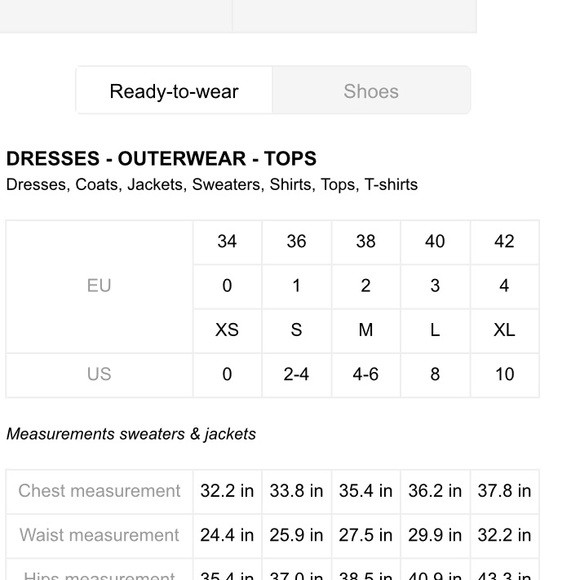
Task: Click the XS size cell
Action: pyautogui.click(x=227, y=331)
